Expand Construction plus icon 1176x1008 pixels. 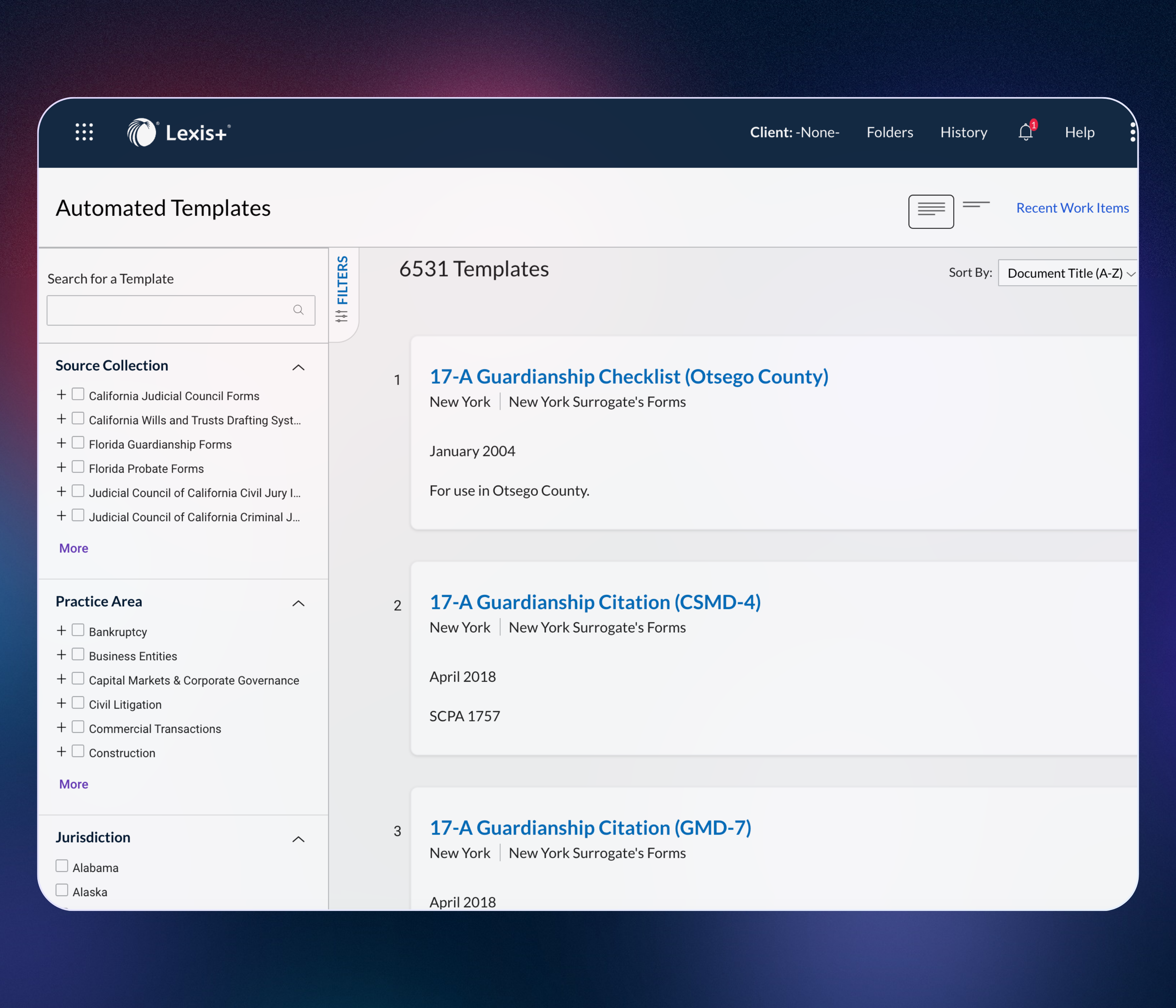[61, 751]
